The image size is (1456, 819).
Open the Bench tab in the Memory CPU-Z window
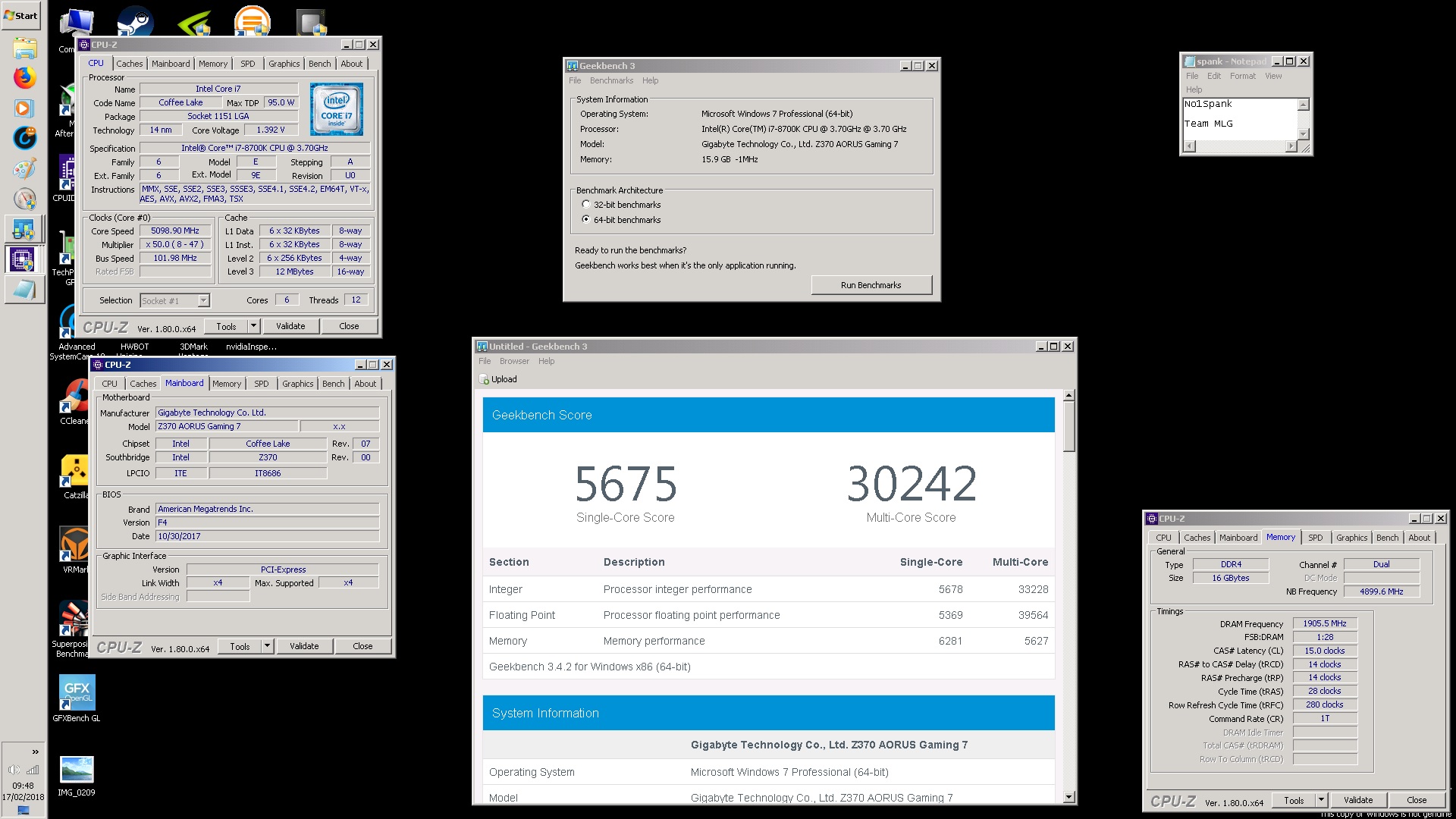tap(1387, 538)
